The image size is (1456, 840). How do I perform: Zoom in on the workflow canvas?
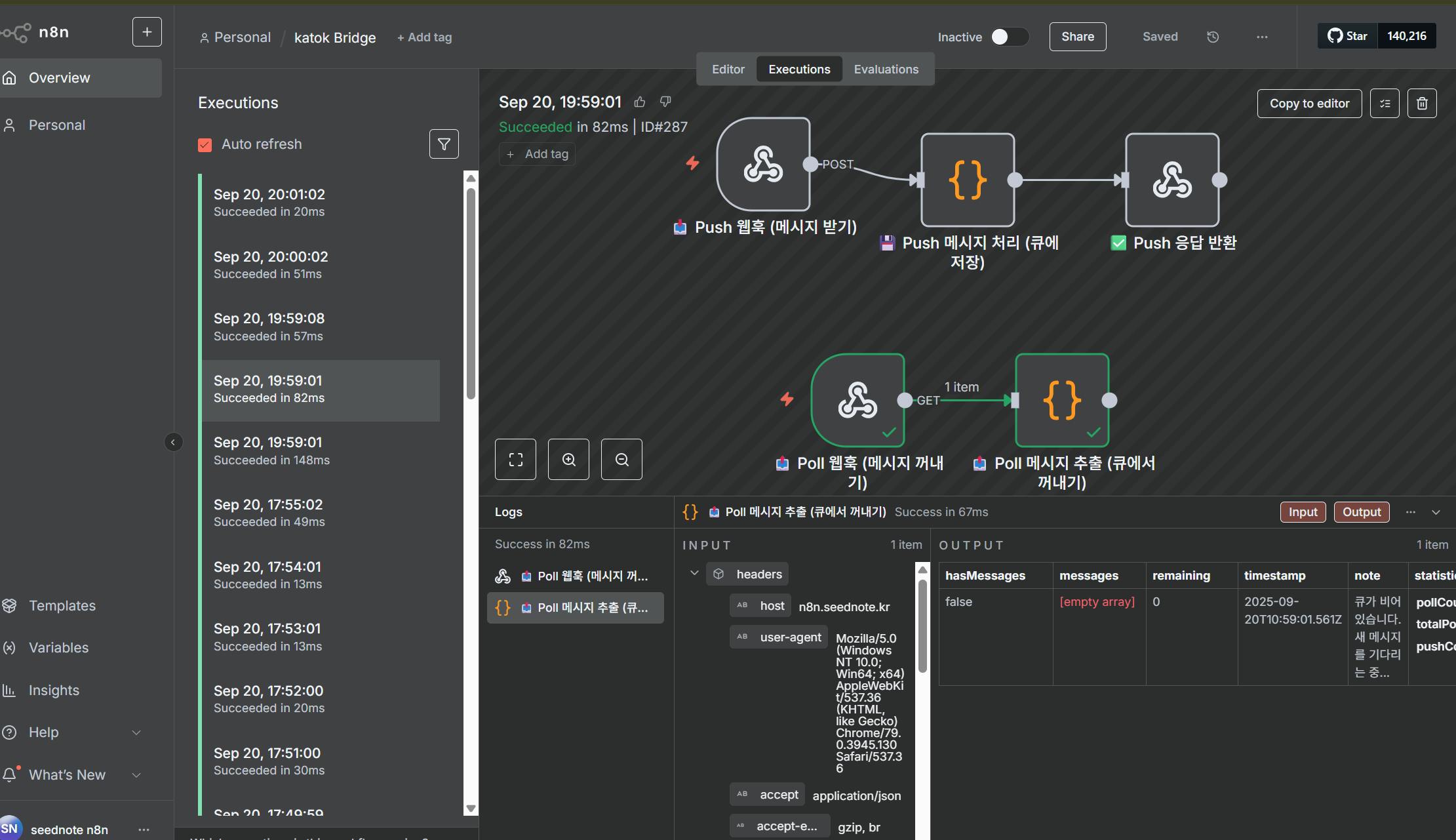point(568,460)
